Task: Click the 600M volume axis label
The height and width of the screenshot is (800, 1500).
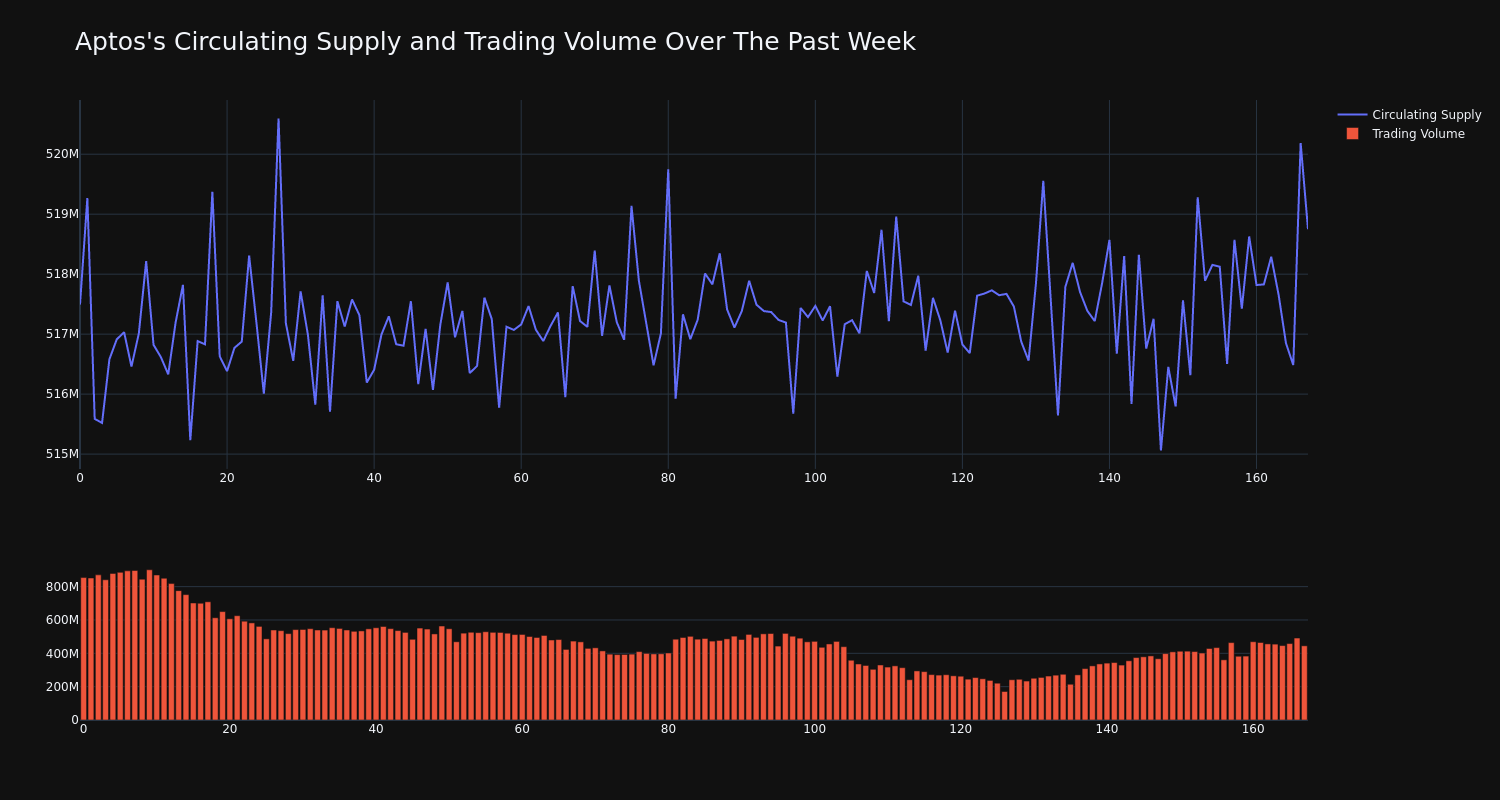Action: (62, 620)
